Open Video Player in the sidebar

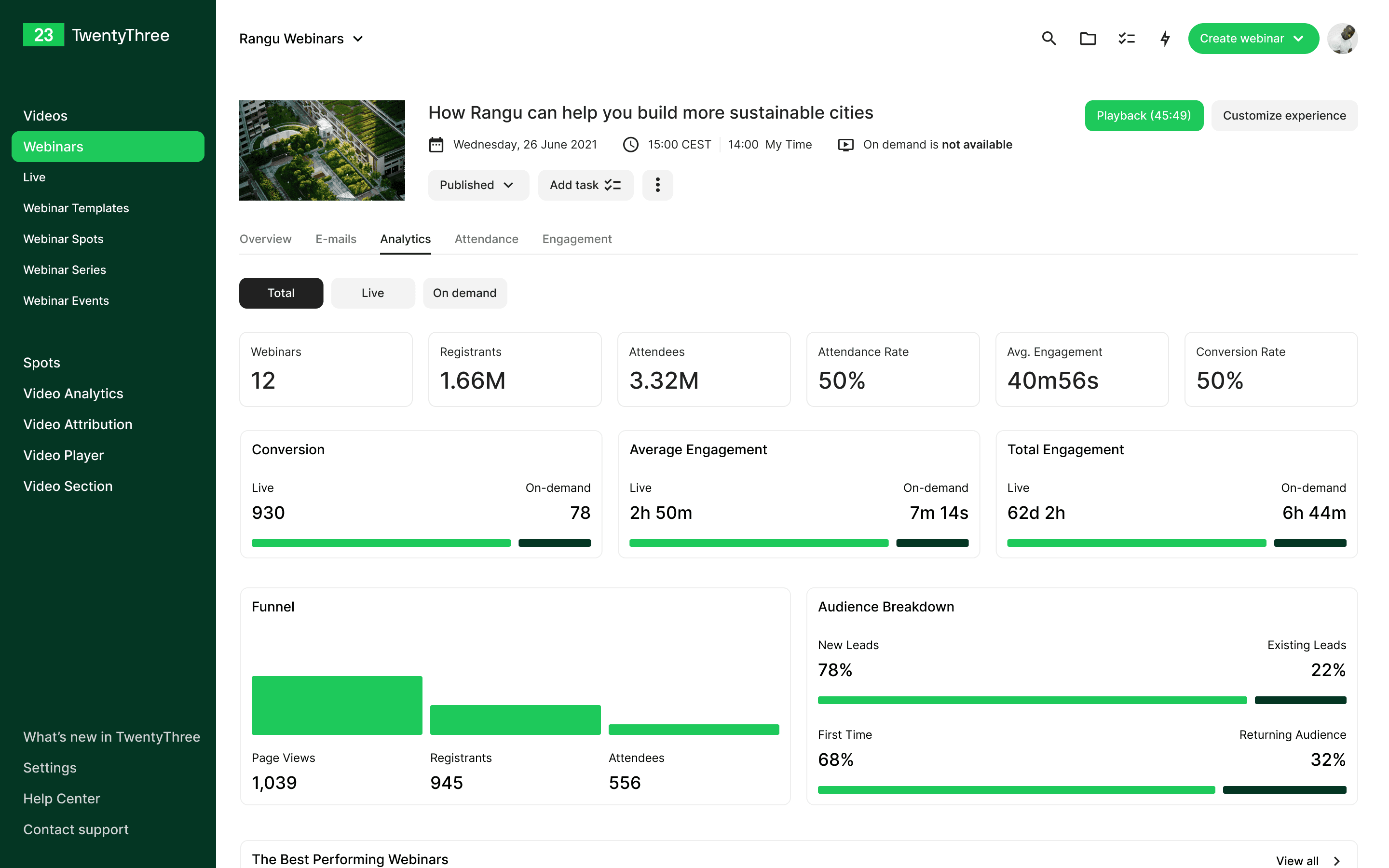pos(63,455)
